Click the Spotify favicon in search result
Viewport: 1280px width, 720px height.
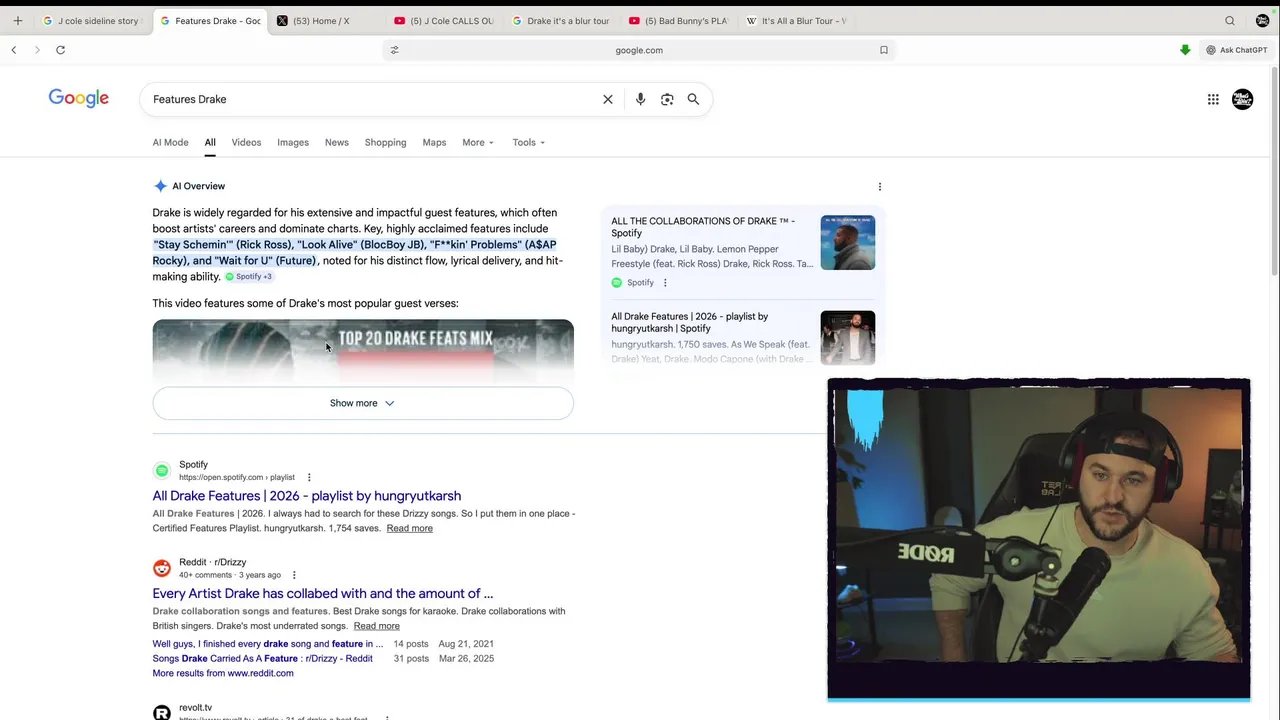coord(162,470)
